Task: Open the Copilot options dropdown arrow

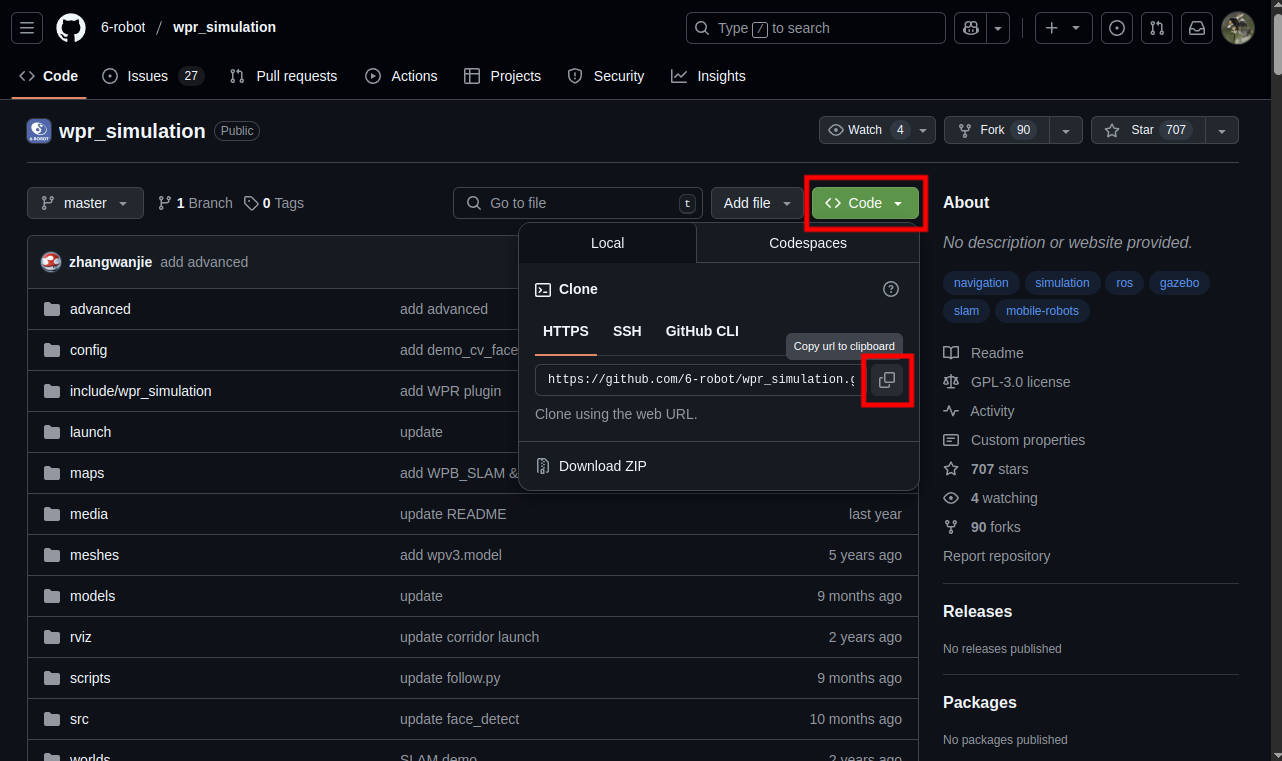Action: (998, 28)
